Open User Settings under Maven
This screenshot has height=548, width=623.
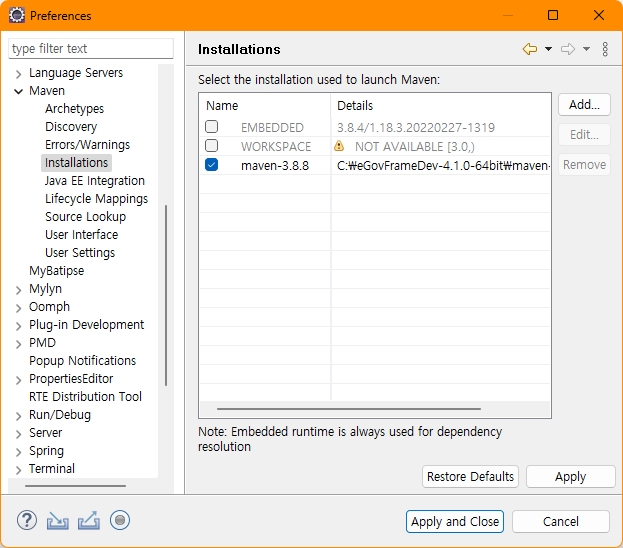pyautogui.click(x=80, y=253)
